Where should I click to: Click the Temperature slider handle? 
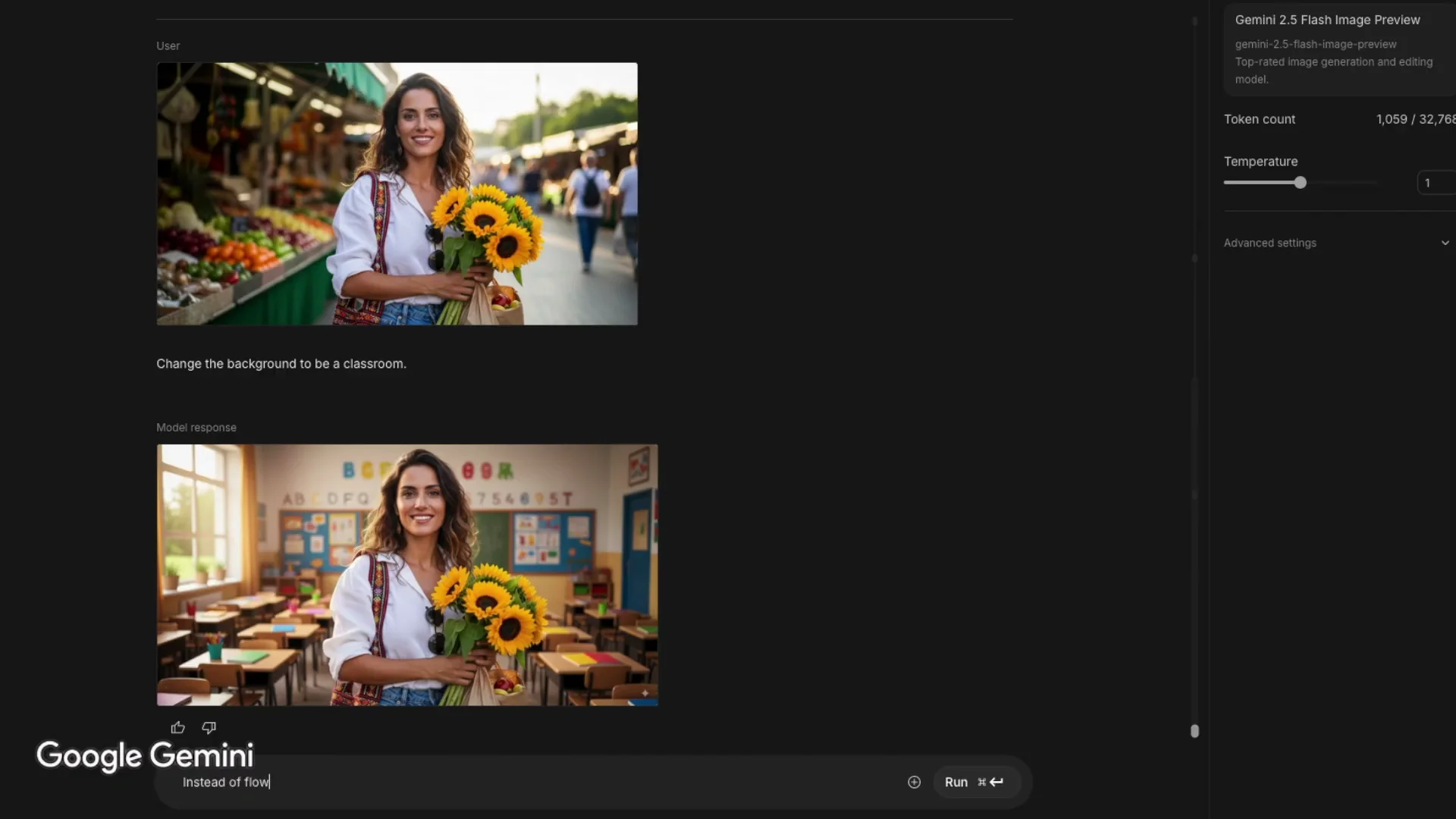click(1300, 183)
